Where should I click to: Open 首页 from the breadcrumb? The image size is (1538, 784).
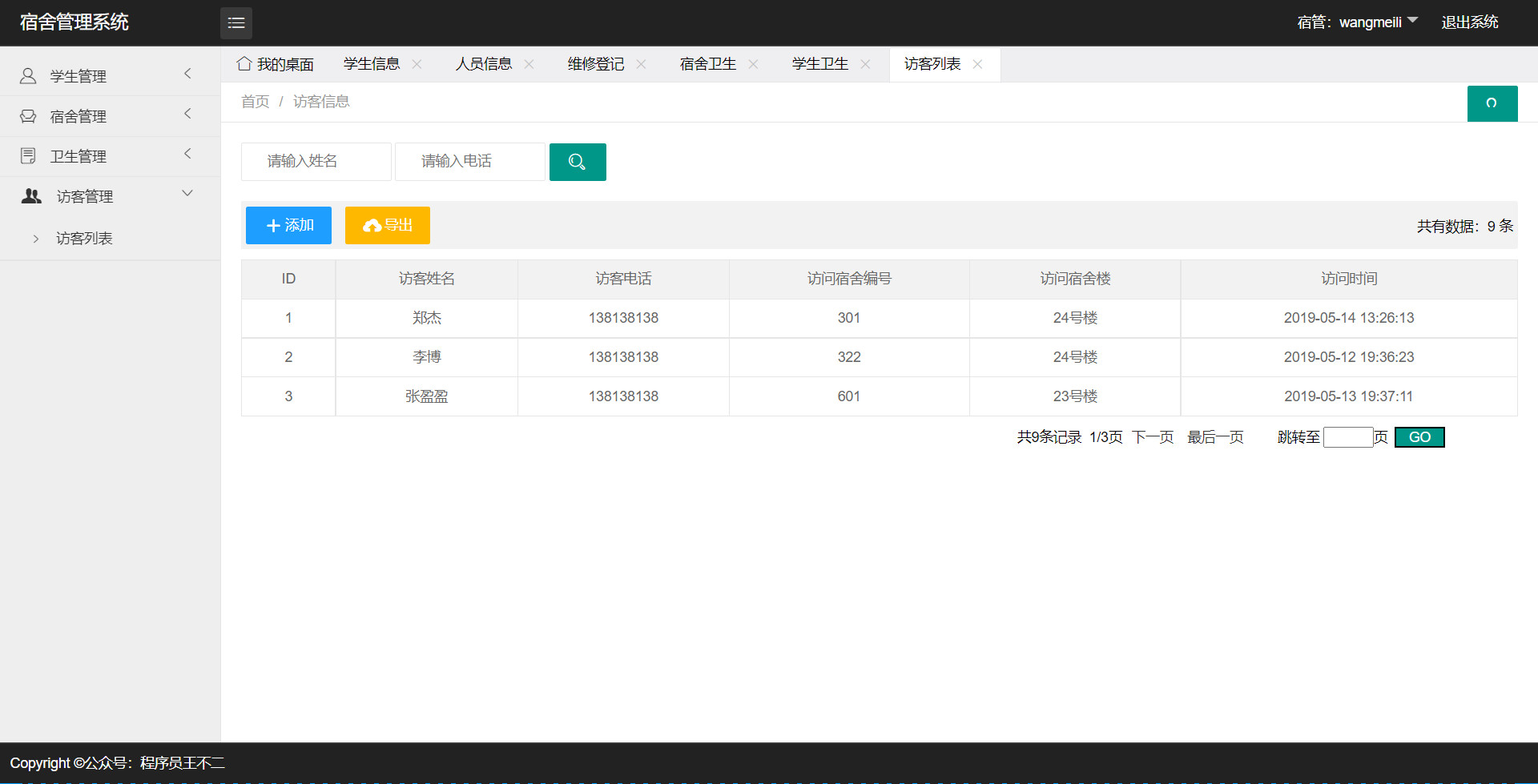coord(254,101)
